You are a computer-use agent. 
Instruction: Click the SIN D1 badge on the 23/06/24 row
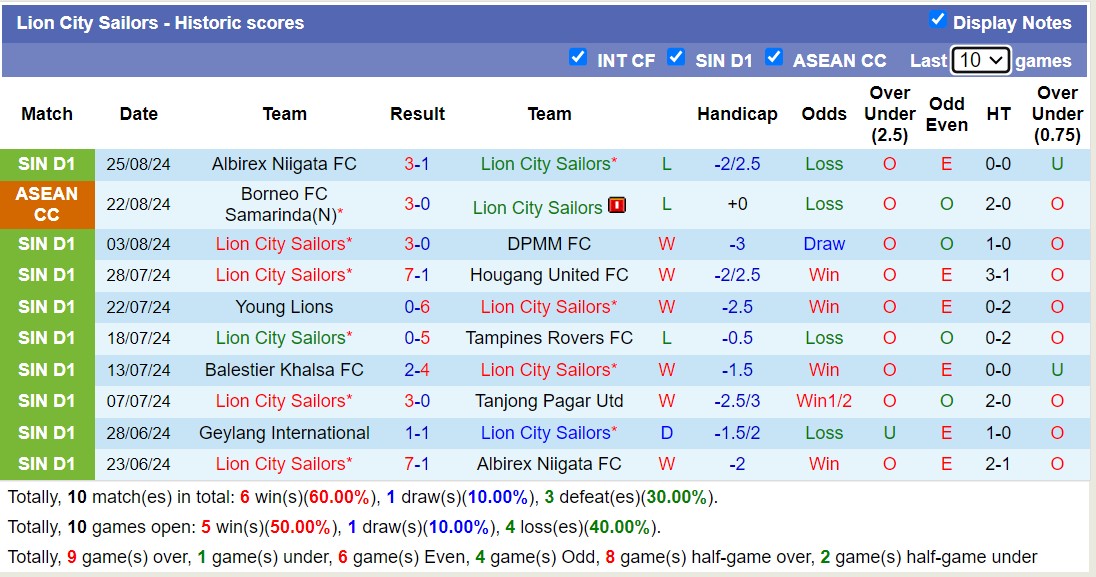pyautogui.click(x=46, y=465)
